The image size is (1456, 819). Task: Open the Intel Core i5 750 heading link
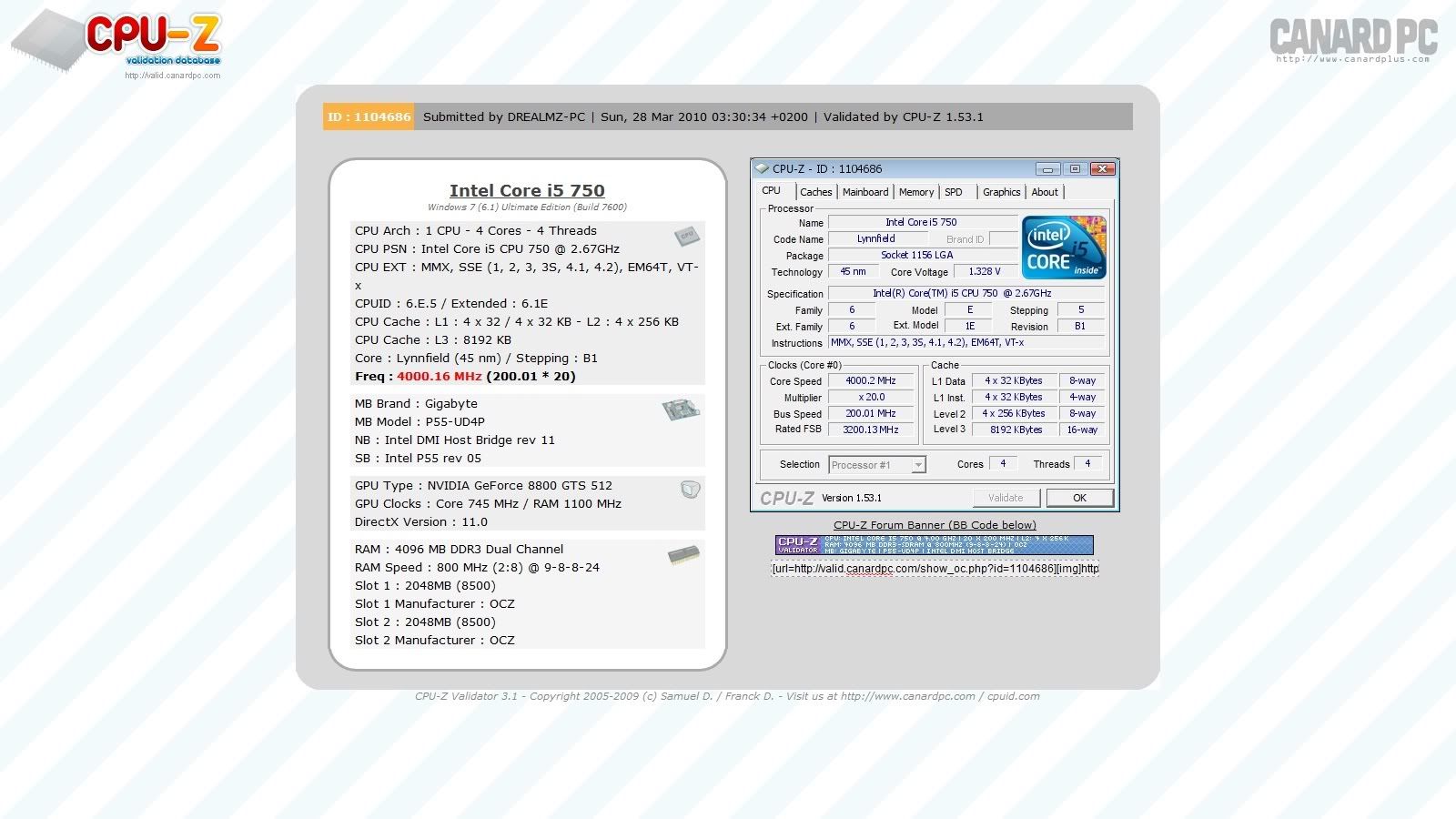(x=527, y=190)
